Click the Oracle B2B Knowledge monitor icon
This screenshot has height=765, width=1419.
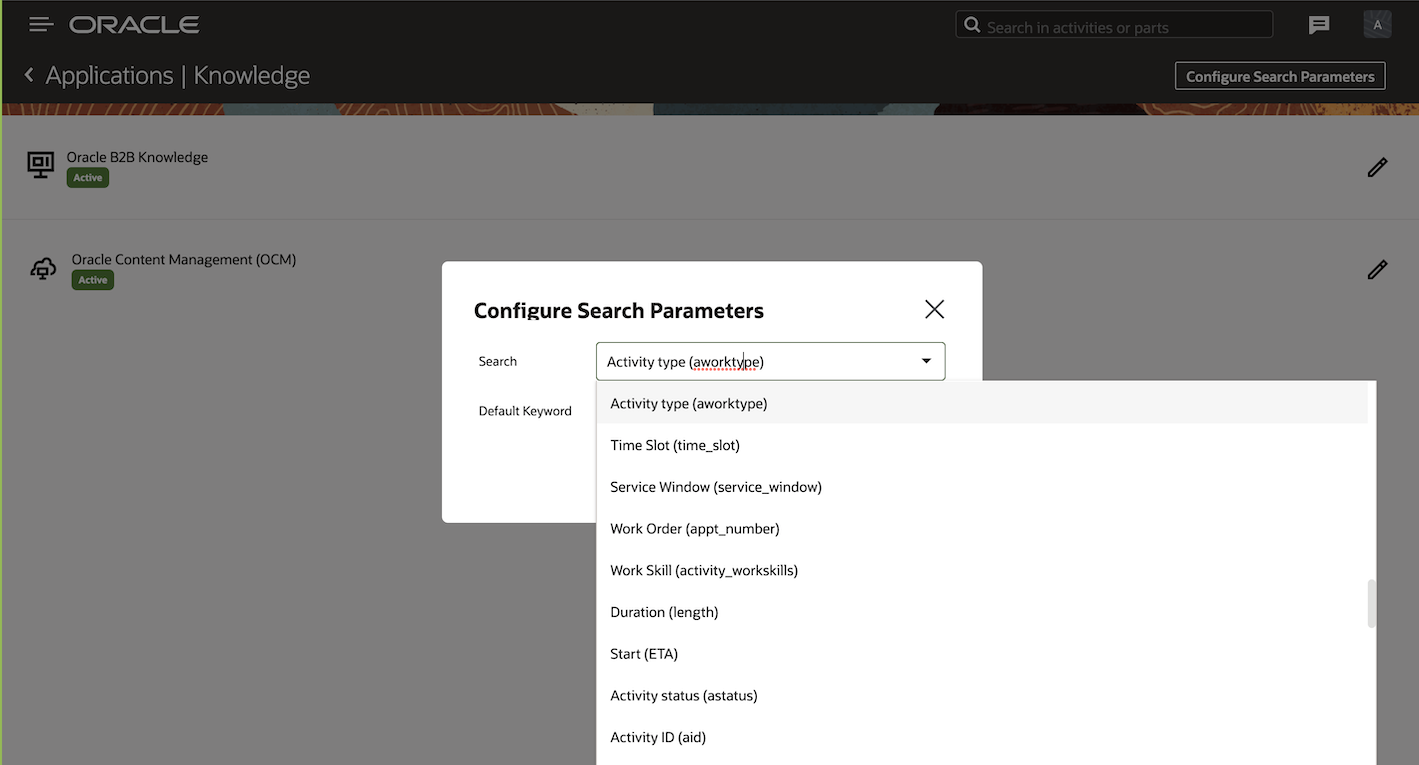click(x=40, y=166)
